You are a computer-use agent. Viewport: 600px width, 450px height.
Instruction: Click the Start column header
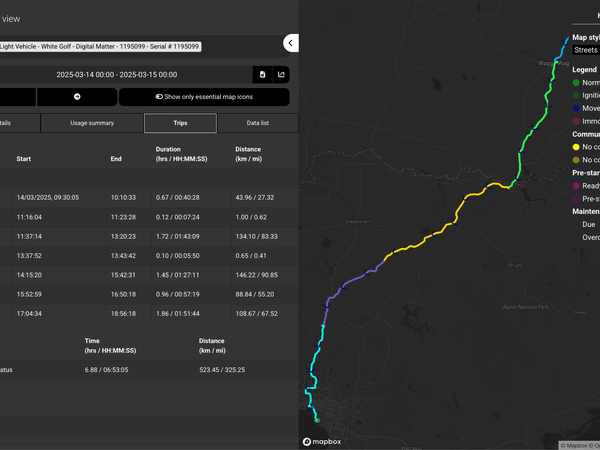[x=24, y=159]
